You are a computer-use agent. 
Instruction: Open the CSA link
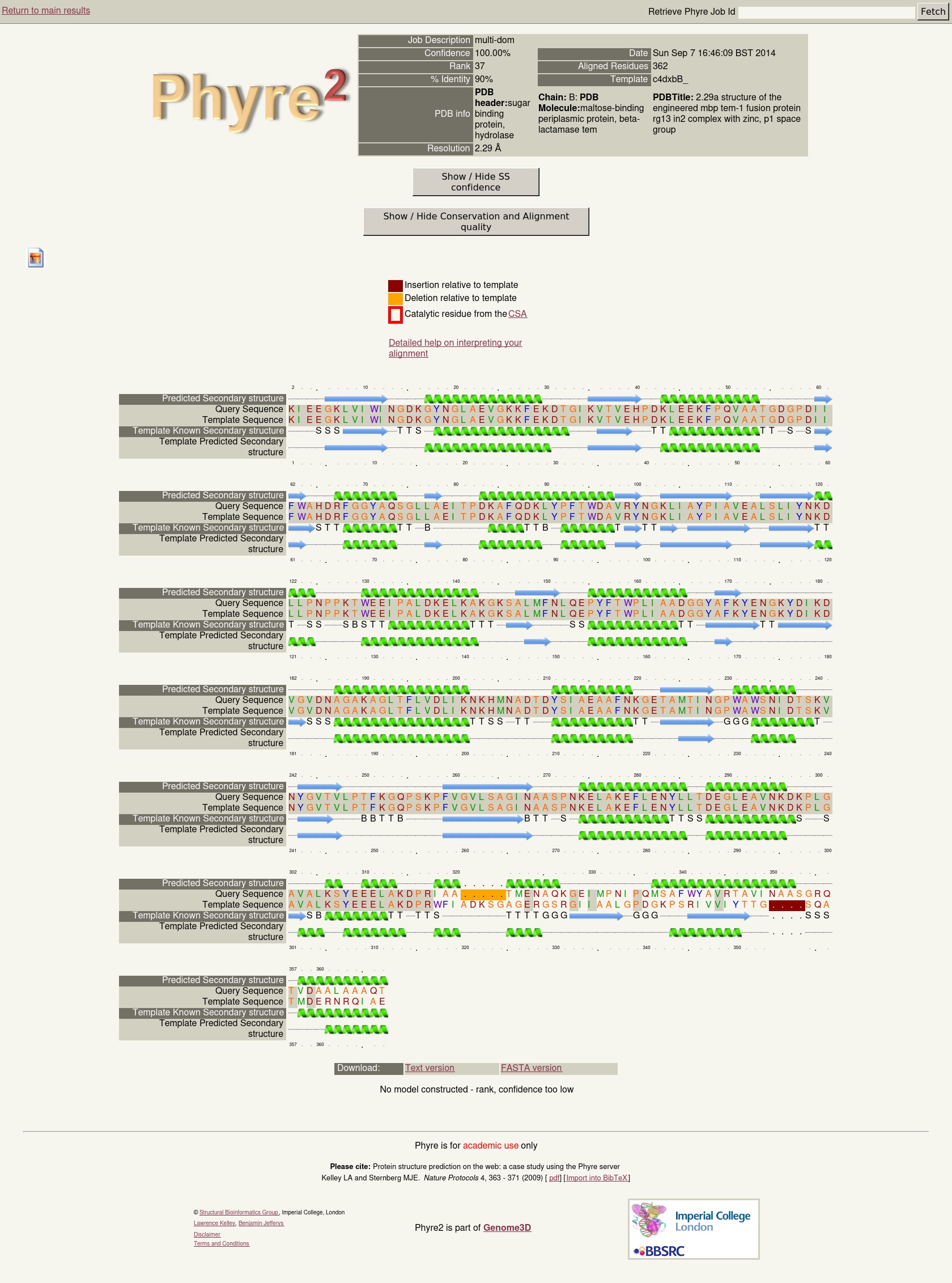[x=517, y=314]
